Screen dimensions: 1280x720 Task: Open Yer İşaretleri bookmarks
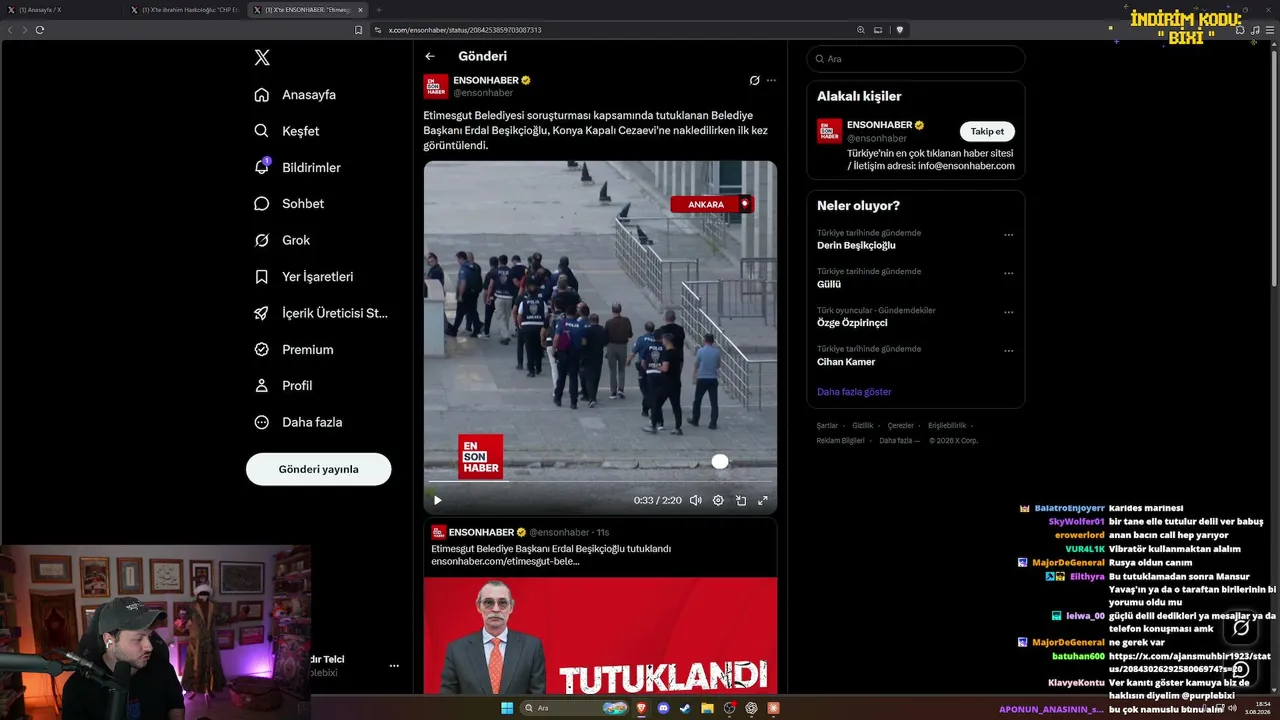tap(304, 277)
